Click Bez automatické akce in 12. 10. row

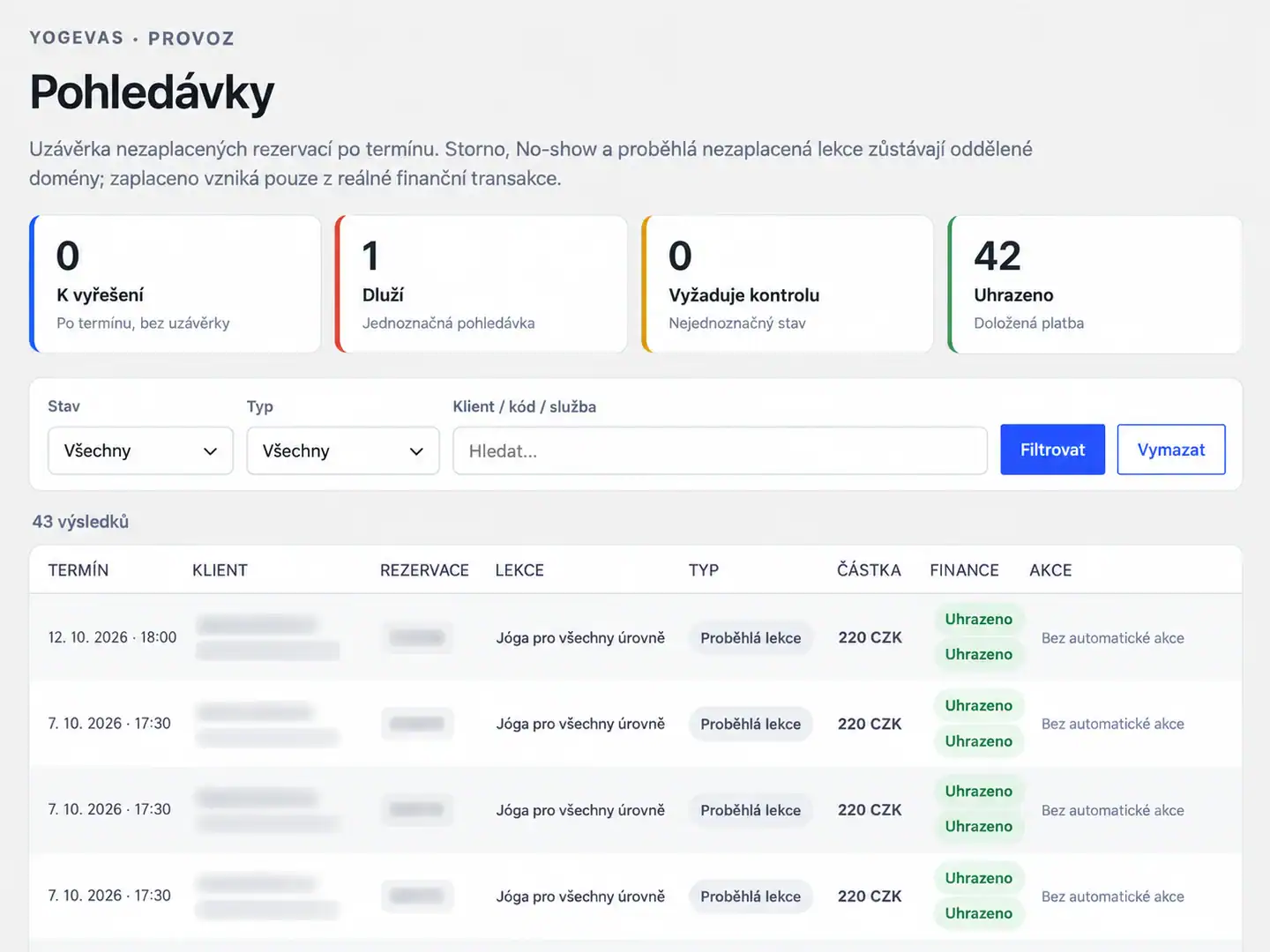point(1112,637)
